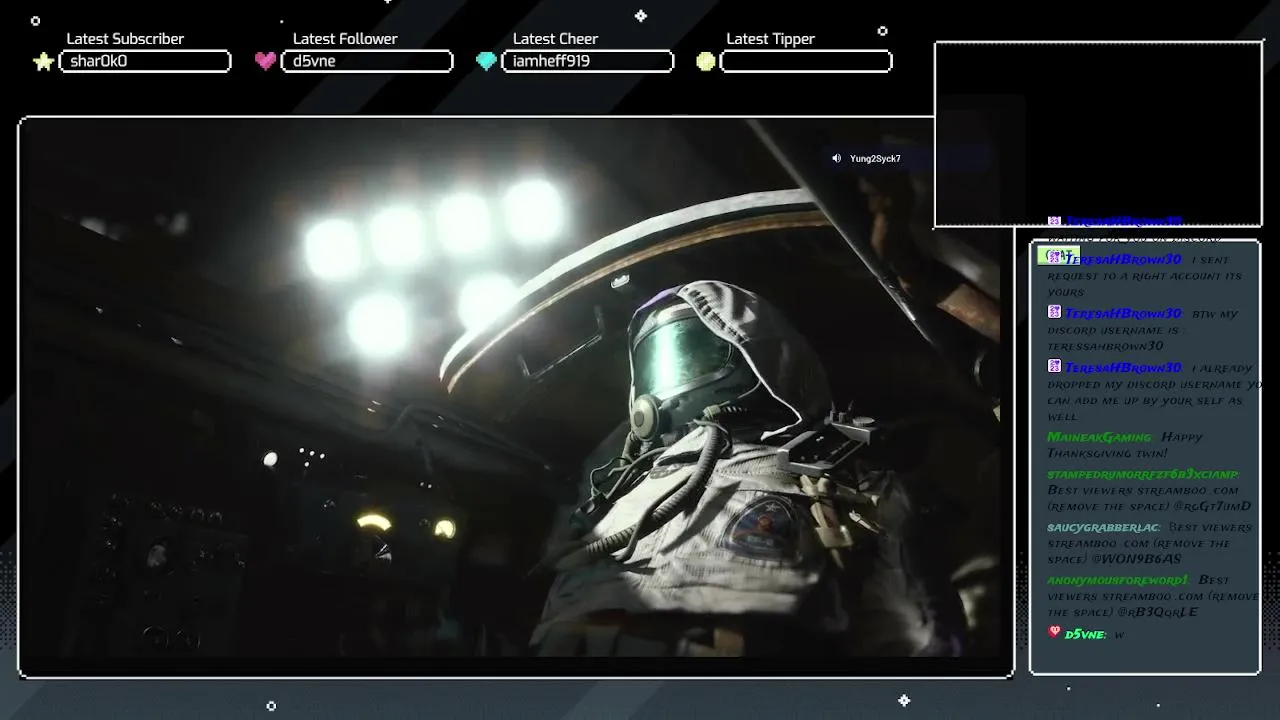Open saucygrabberlac username in chat
The image size is (1280, 720).
(x=1103, y=527)
